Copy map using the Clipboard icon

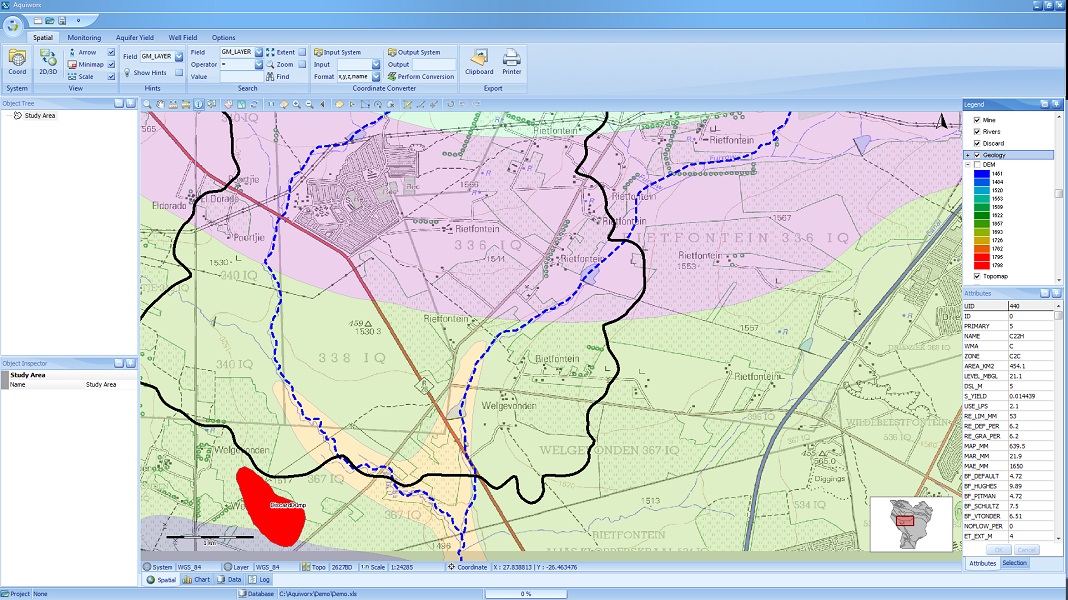(479, 62)
